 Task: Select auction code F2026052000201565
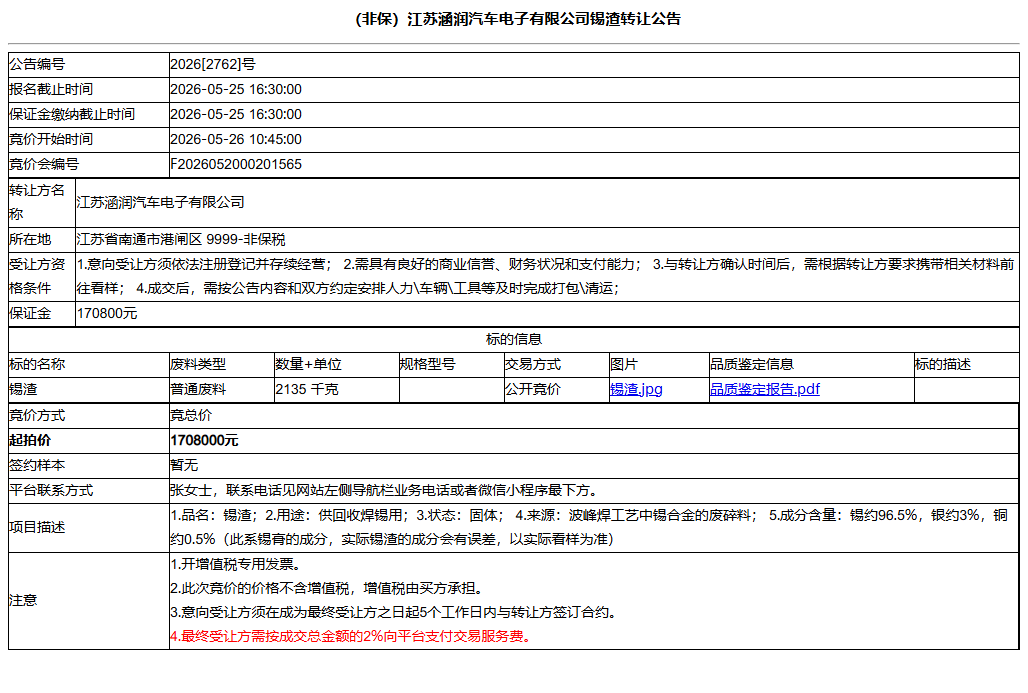236,164
